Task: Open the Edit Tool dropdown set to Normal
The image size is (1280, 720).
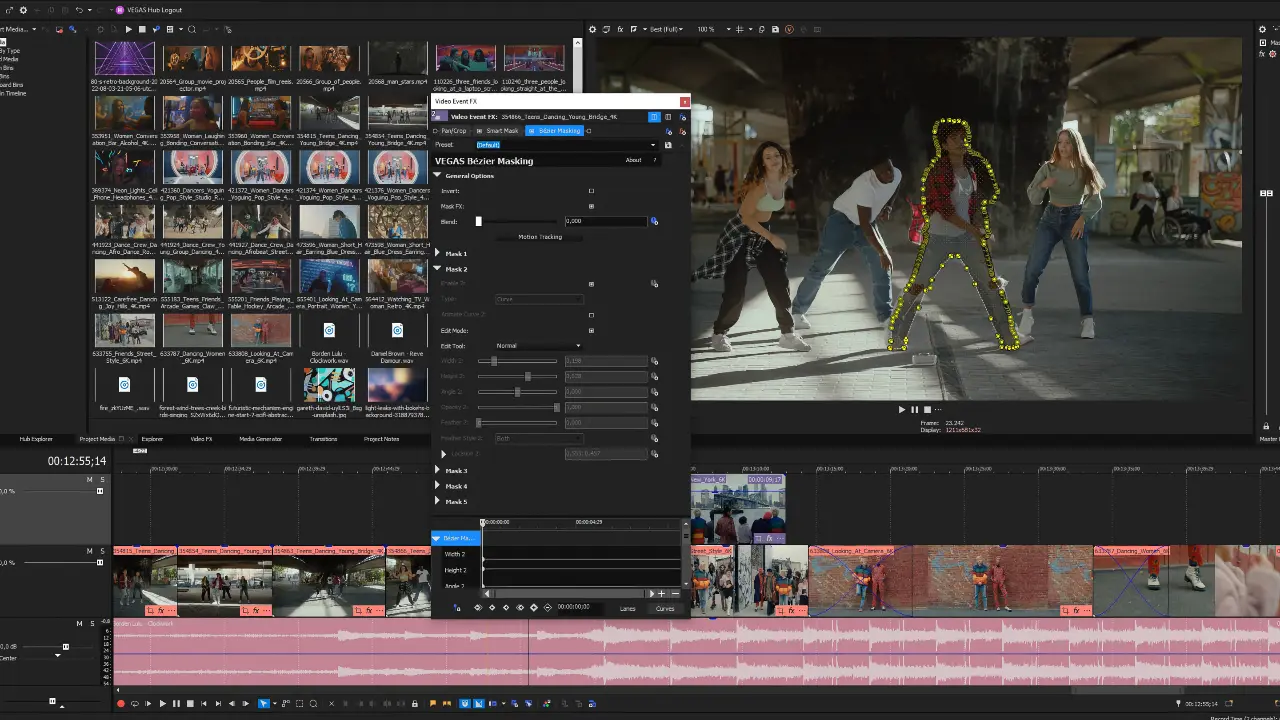Action: (x=538, y=346)
